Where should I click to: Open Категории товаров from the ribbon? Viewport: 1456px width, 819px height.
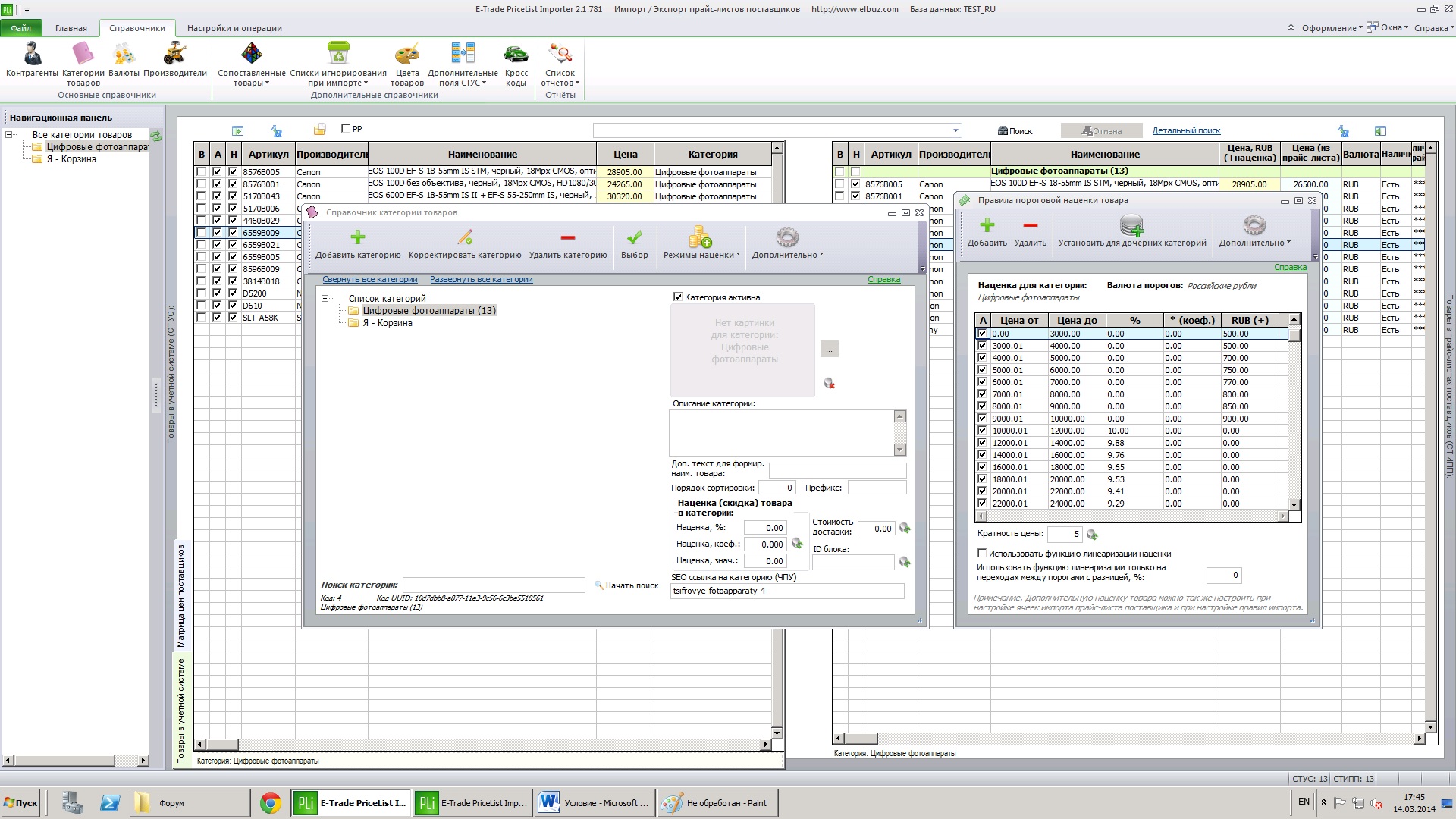(x=83, y=64)
